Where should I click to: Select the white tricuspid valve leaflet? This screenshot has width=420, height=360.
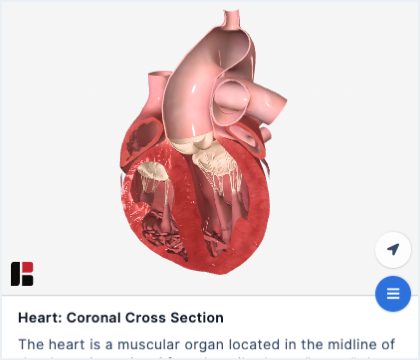[x=153, y=171]
